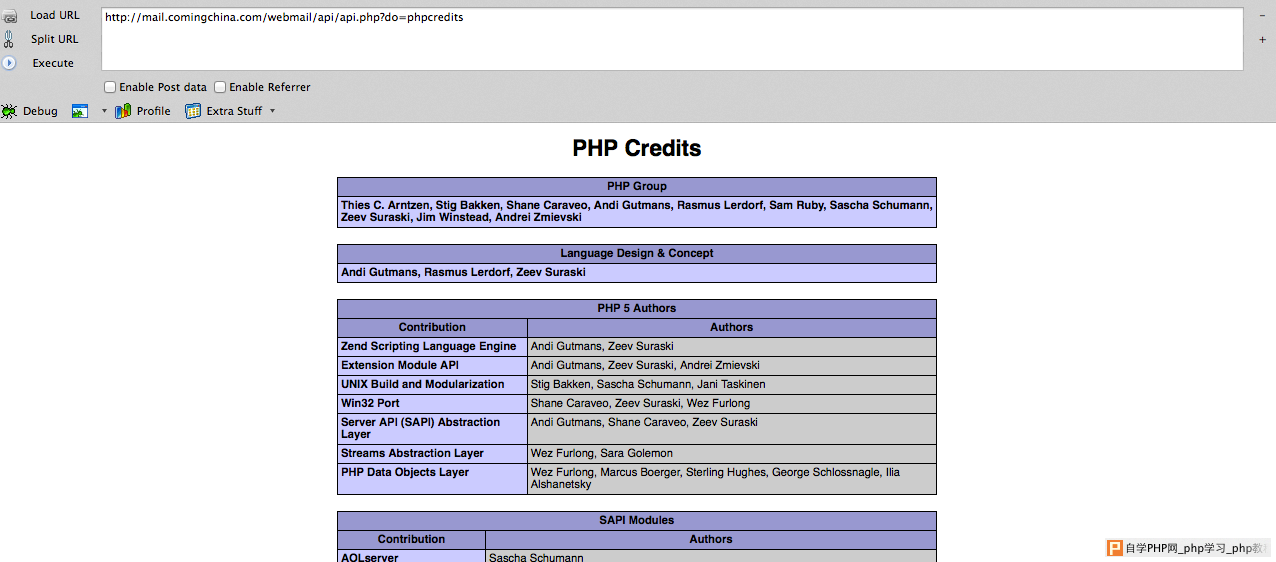Click 'Andi Gutmans, Rasmus Lerdorf, Zeev Suraski' cell

(637, 273)
